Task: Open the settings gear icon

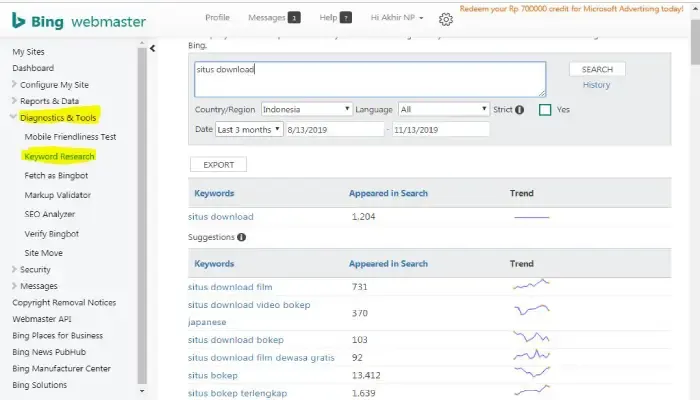Action: tap(446, 19)
